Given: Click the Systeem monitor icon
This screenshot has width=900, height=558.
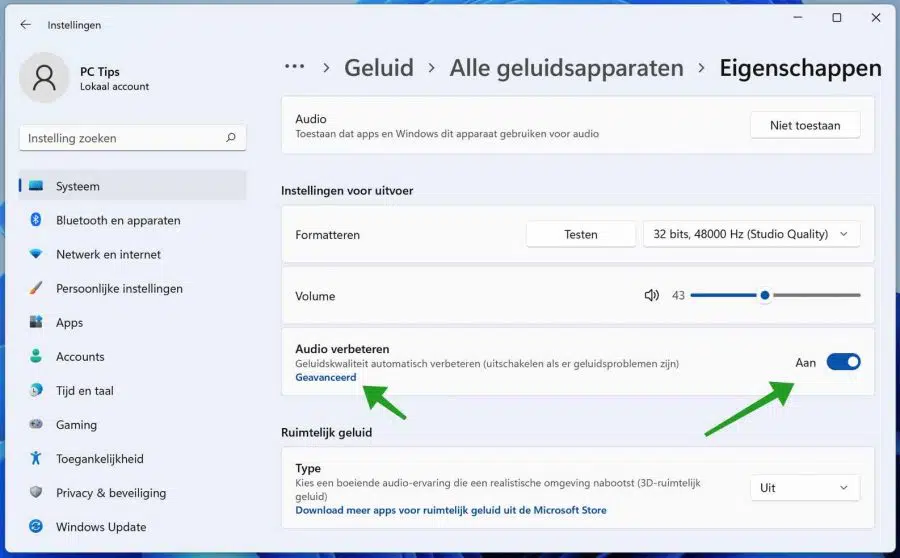Looking at the screenshot, I should point(36,186).
